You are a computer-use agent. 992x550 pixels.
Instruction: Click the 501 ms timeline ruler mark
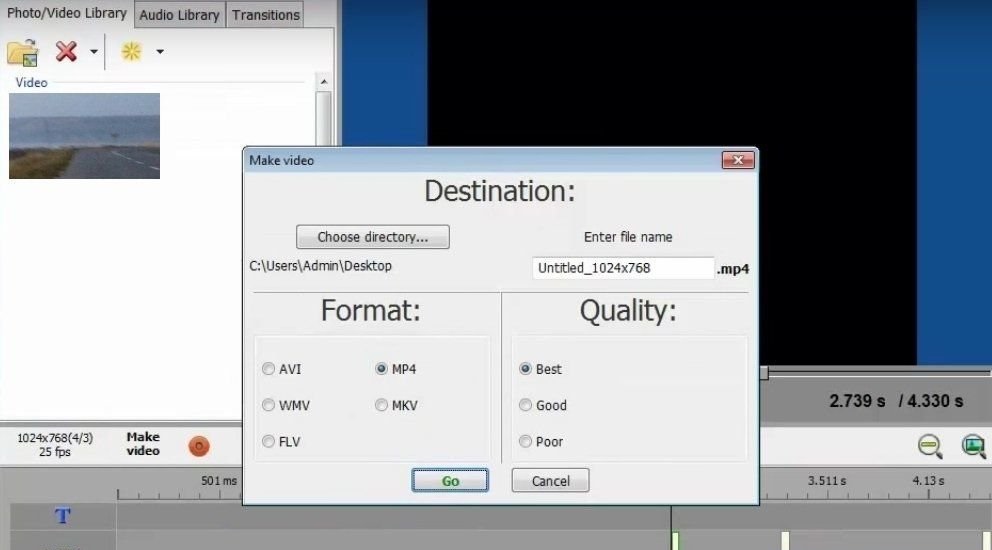219,481
